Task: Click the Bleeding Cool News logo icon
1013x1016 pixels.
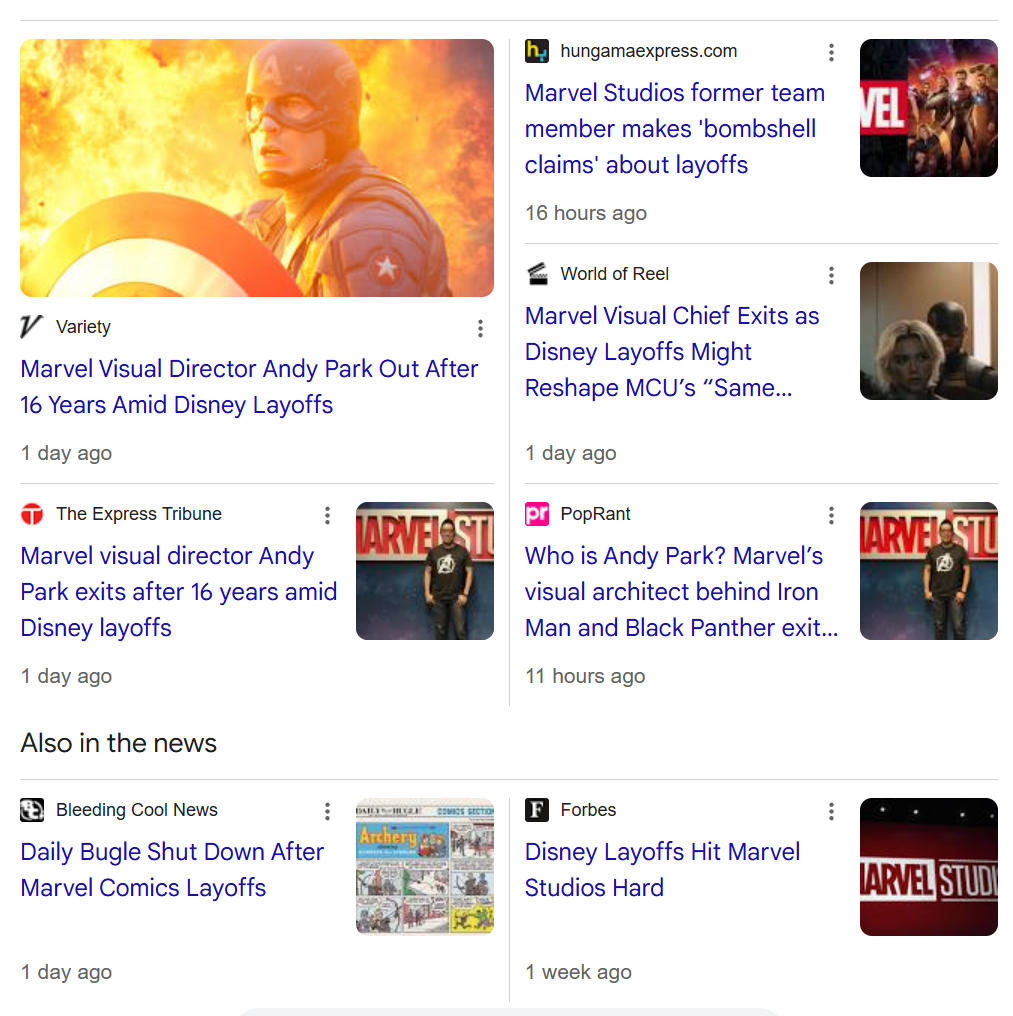Action: pyautogui.click(x=32, y=810)
